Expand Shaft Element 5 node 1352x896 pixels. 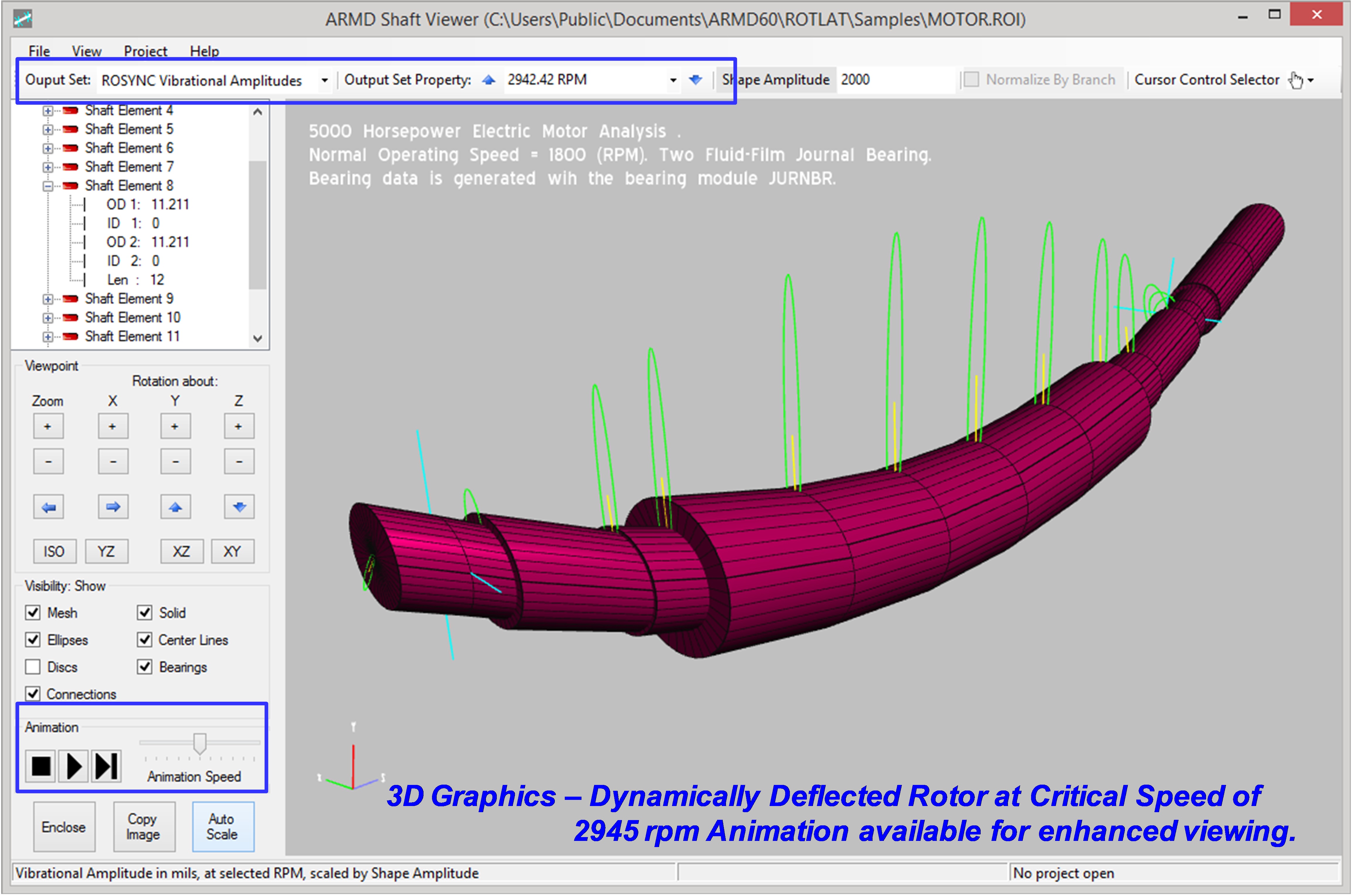(x=48, y=130)
